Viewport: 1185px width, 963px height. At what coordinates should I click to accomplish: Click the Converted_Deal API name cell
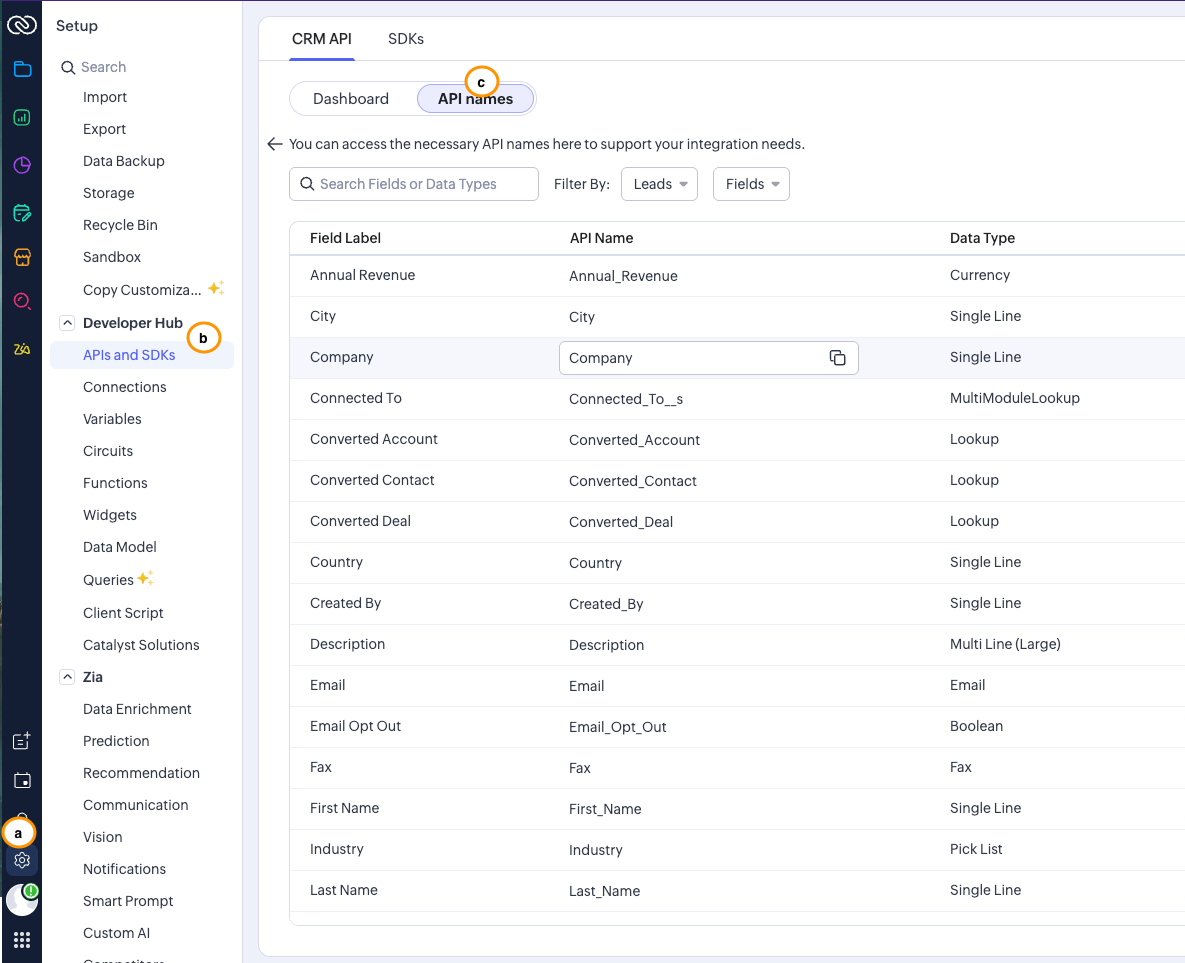620,522
